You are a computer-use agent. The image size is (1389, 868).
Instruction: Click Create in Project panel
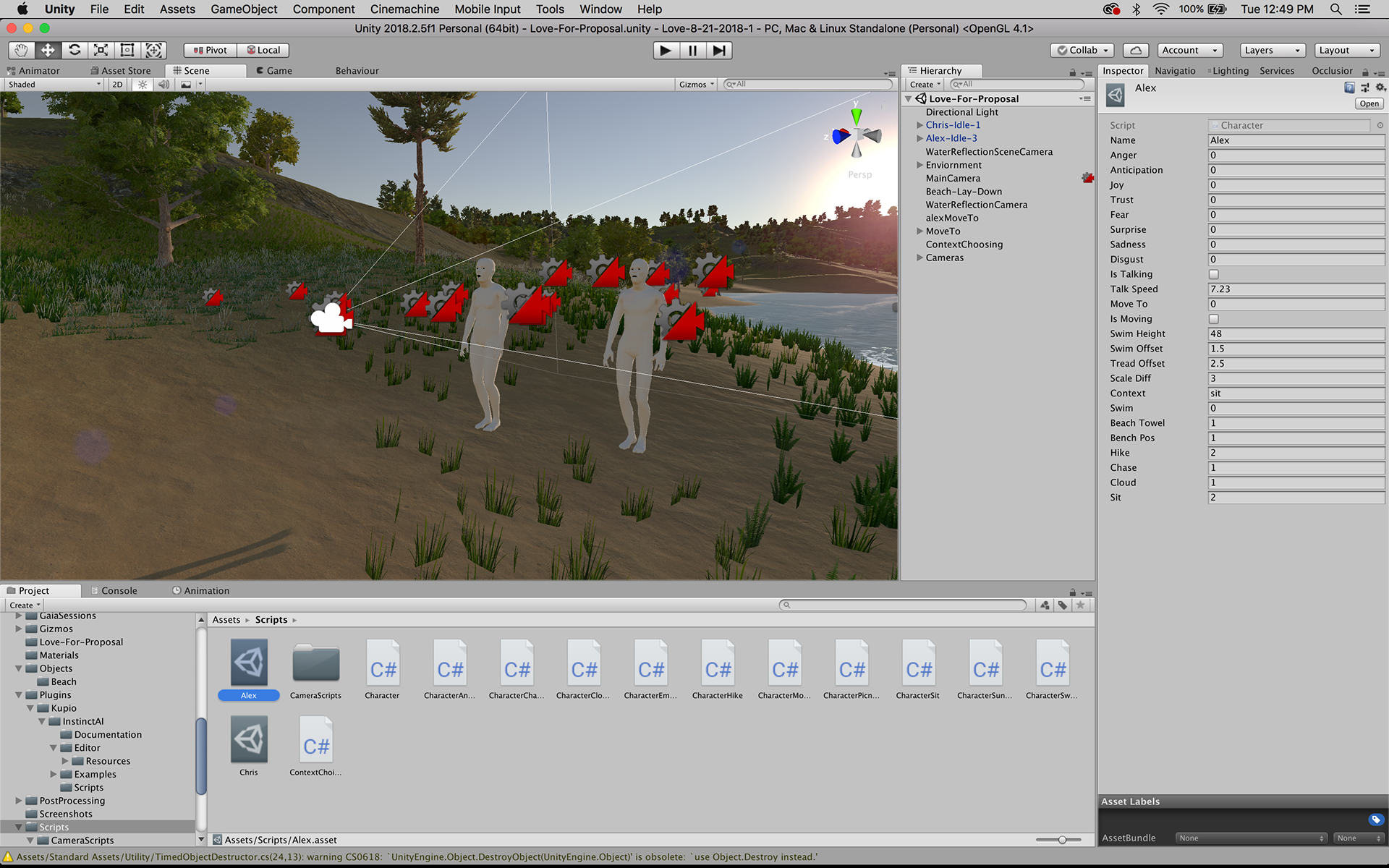[25, 605]
